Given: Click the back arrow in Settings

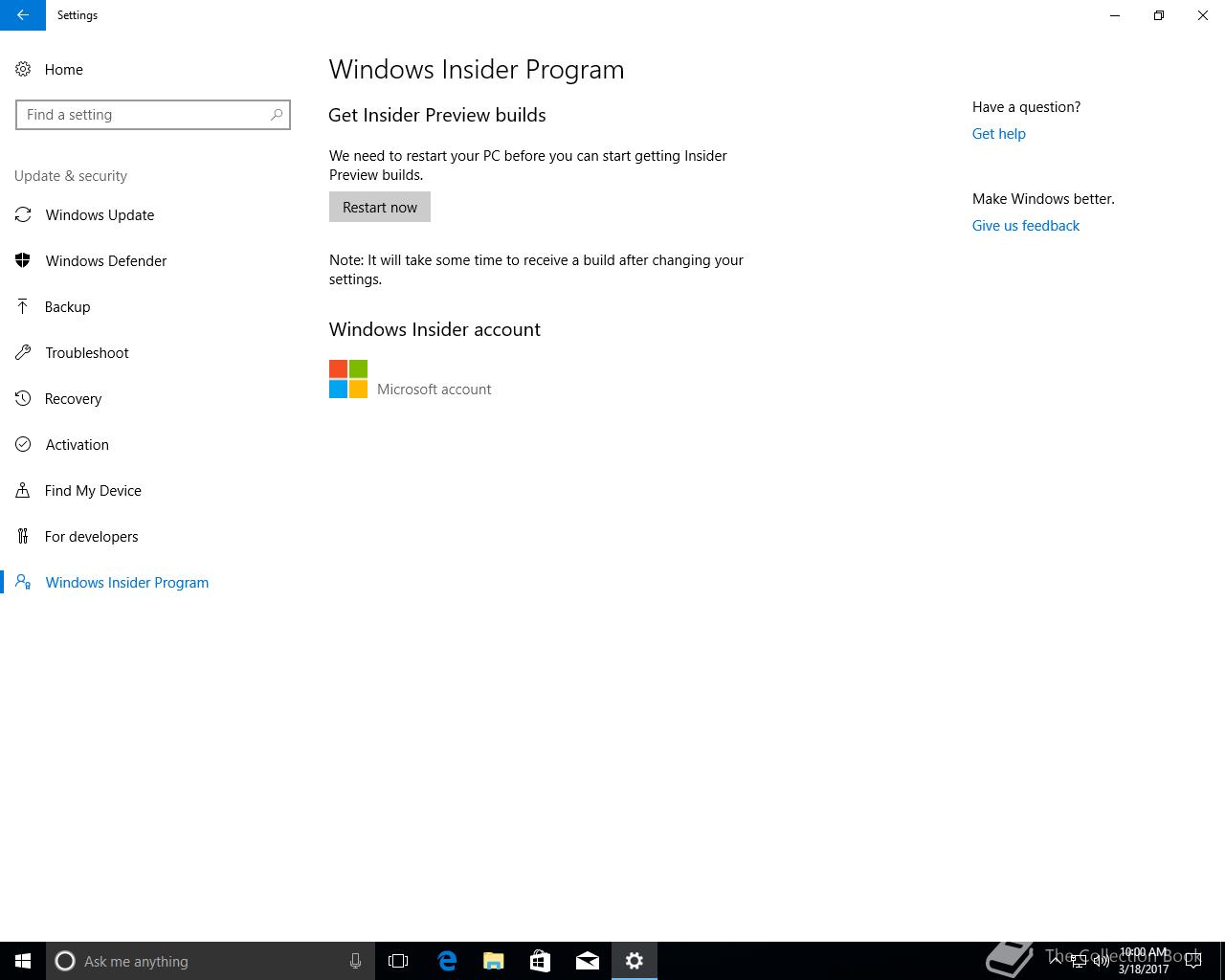Looking at the screenshot, I should 22,15.
